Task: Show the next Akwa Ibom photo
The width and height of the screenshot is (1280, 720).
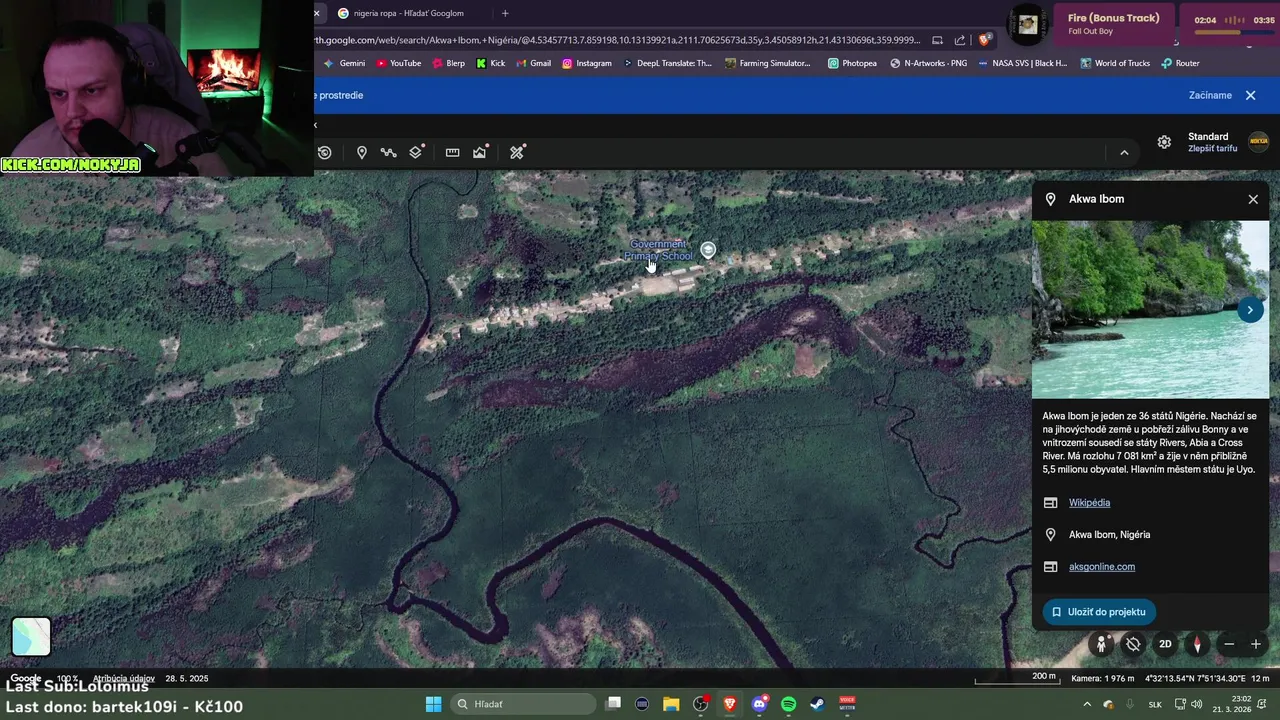Action: click(x=1250, y=310)
